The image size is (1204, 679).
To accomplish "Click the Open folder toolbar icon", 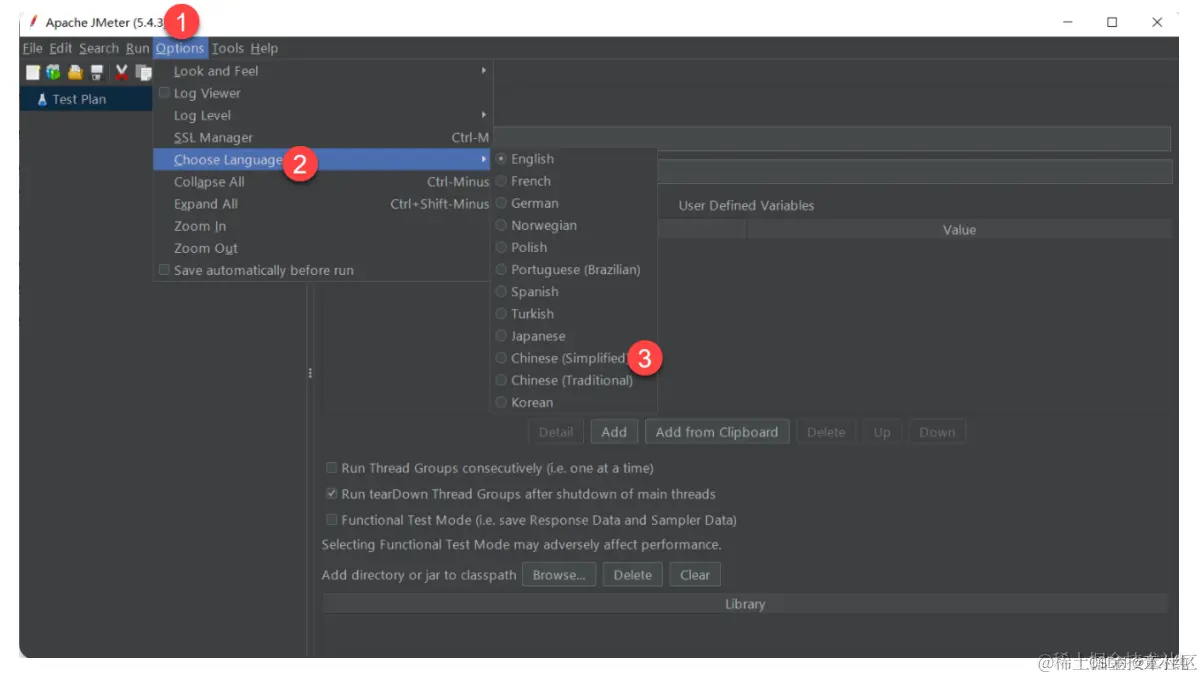I will pos(75,72).
